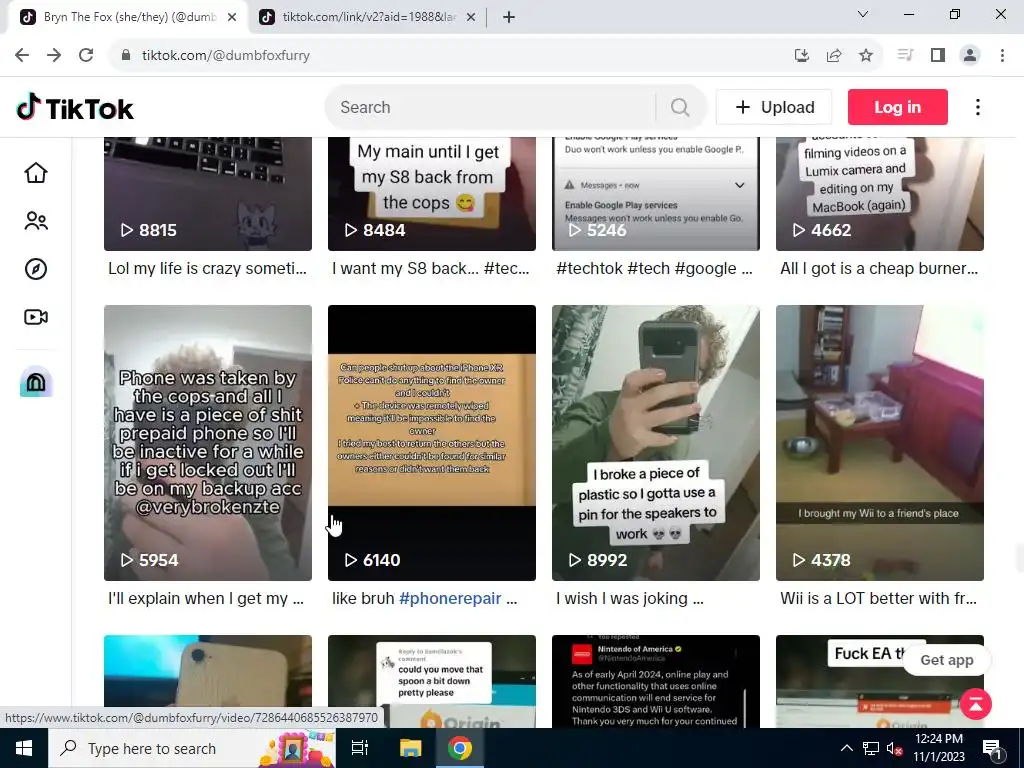
Task: Click the Get app button
Action: pyautogui.click(x=946, y=660)
